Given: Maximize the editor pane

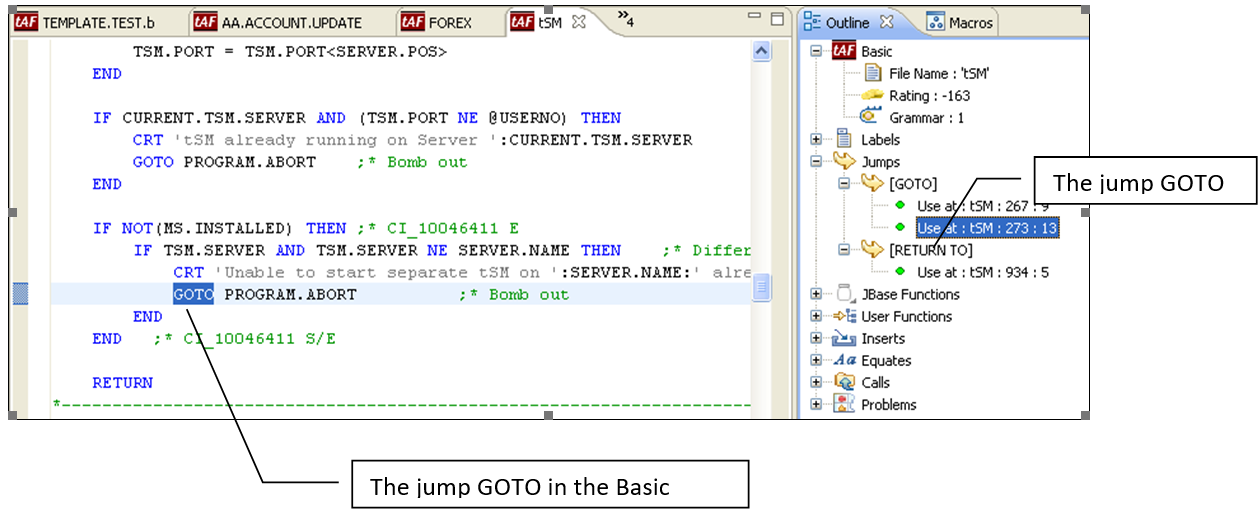Looking at the screenshot, I should (777, 18).
